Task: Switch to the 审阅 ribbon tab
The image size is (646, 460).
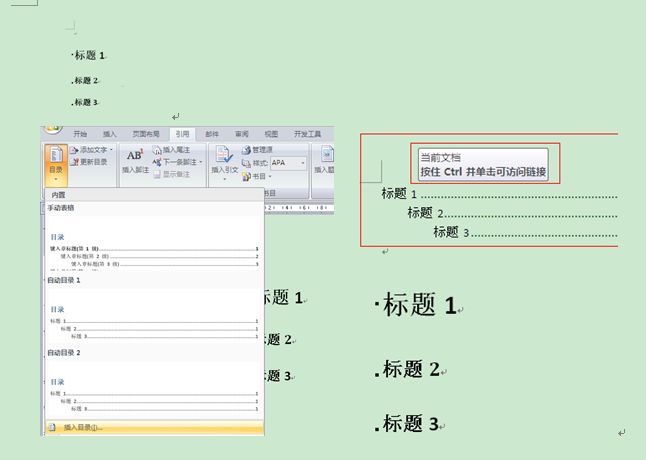Action: coord(241,134)
